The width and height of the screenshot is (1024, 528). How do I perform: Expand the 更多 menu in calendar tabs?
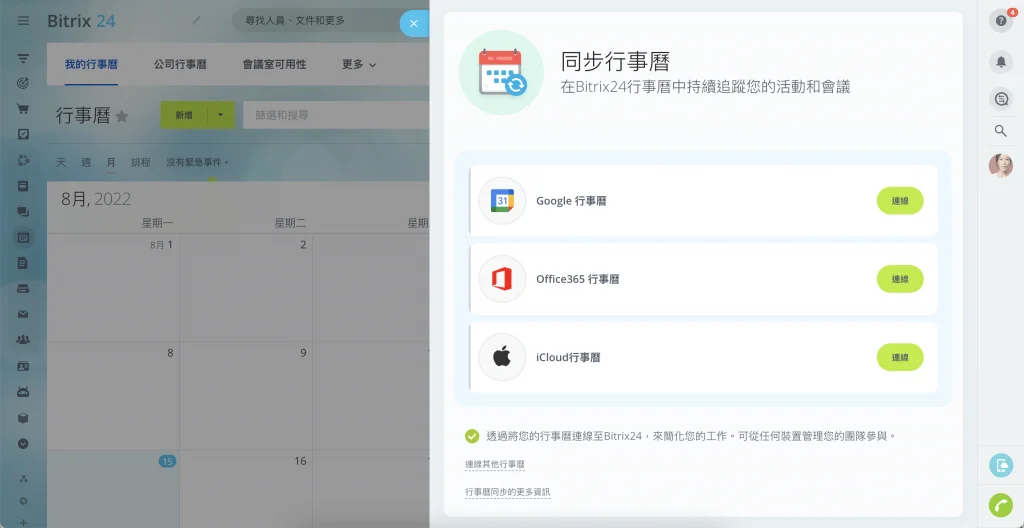click(x=359, y=65)
